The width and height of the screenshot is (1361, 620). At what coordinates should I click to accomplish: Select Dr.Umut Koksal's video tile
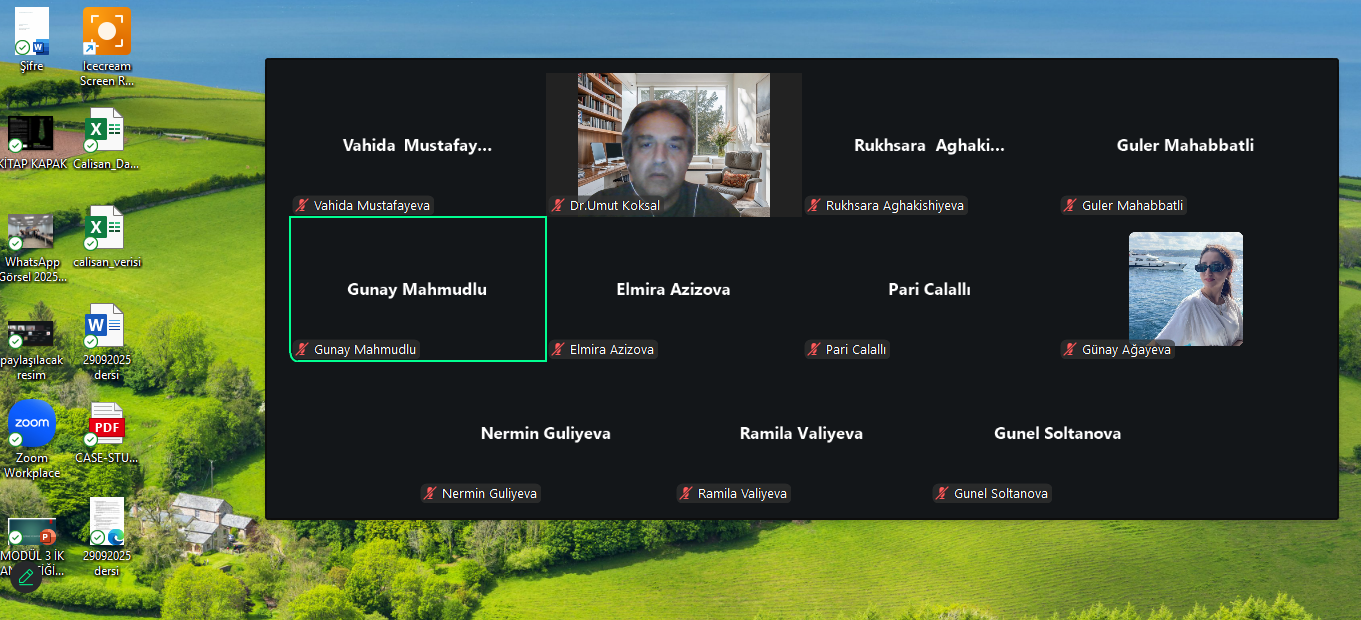674,144
